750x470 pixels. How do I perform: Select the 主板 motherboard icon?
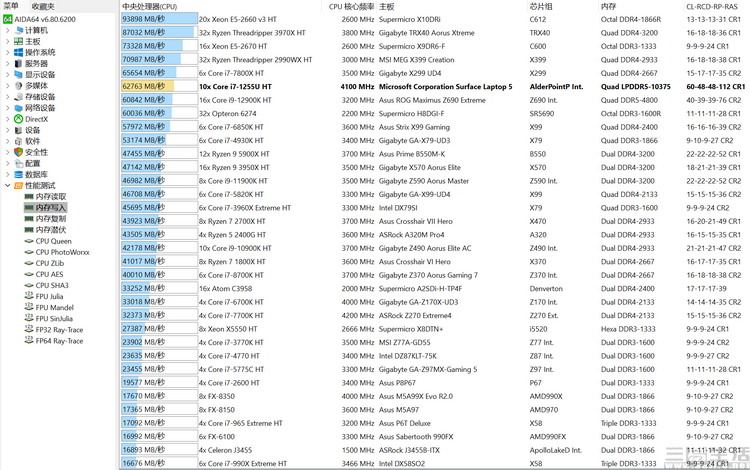click(x=19, y=41)
